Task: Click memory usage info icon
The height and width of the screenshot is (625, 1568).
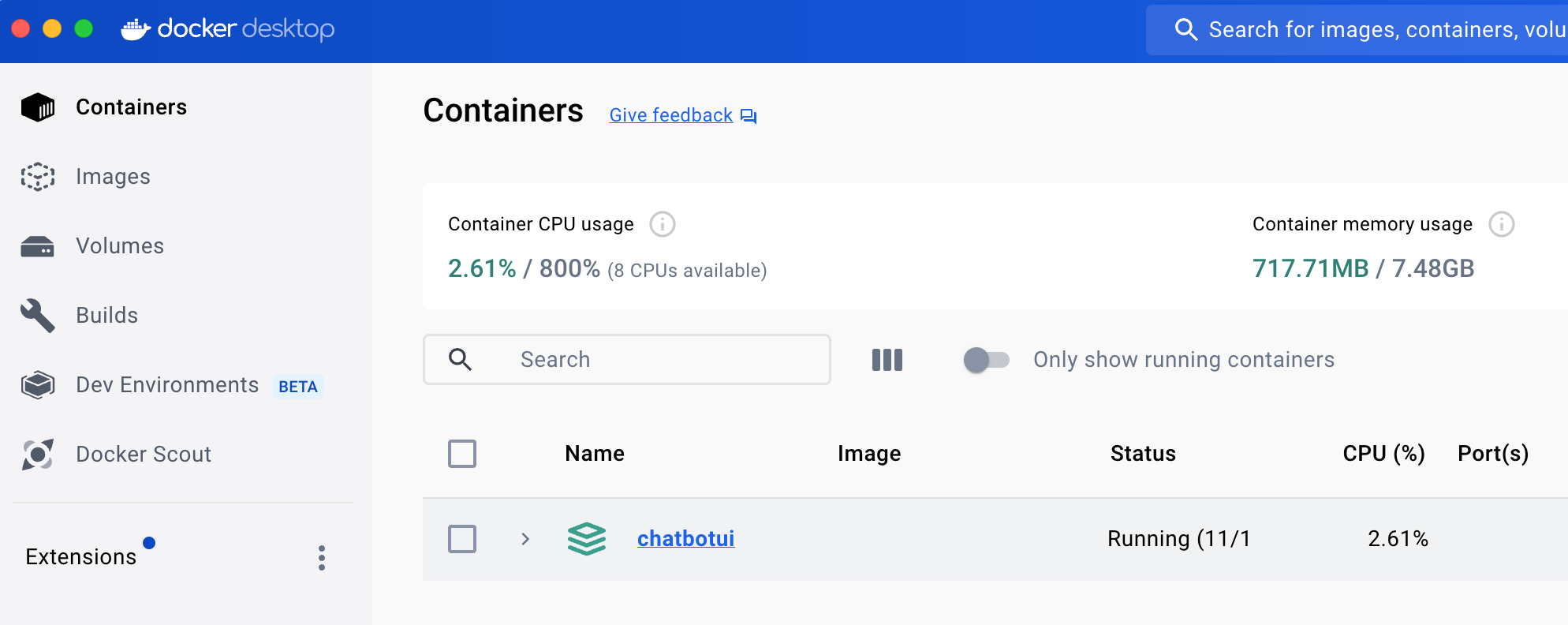Action: click(1501, 225)
